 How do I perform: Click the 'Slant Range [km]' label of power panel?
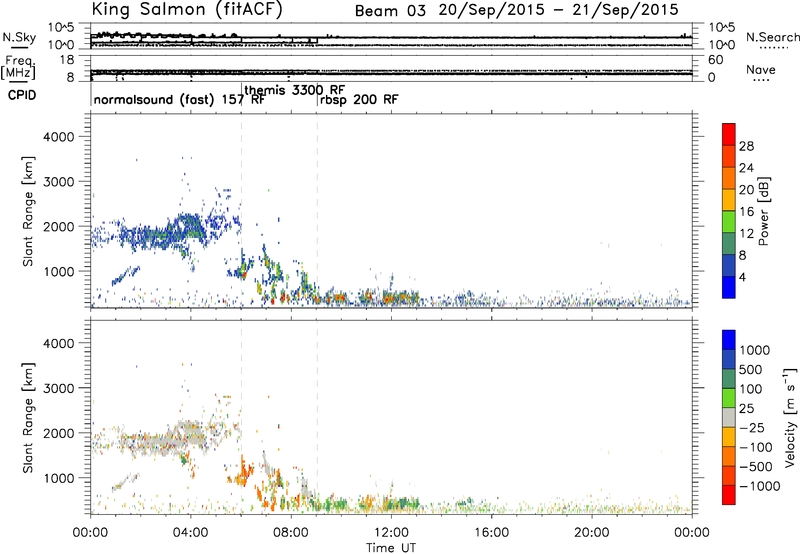tap(28, 211)
